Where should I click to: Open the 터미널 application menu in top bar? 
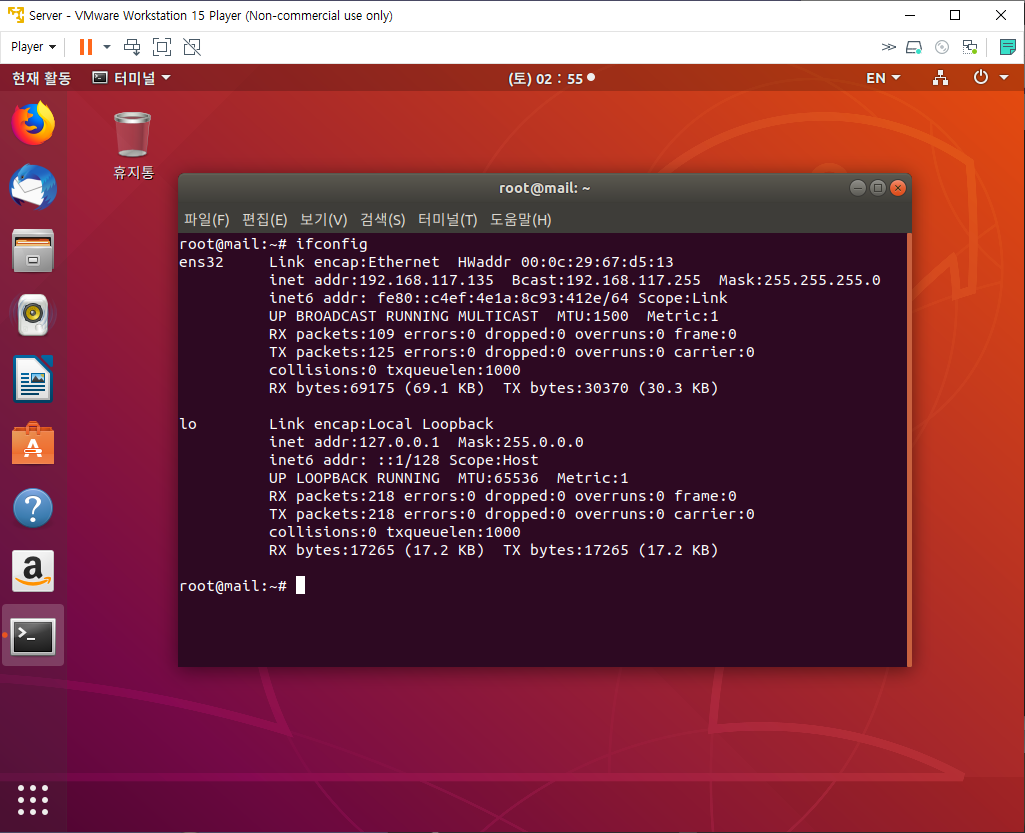click(131, 78)
